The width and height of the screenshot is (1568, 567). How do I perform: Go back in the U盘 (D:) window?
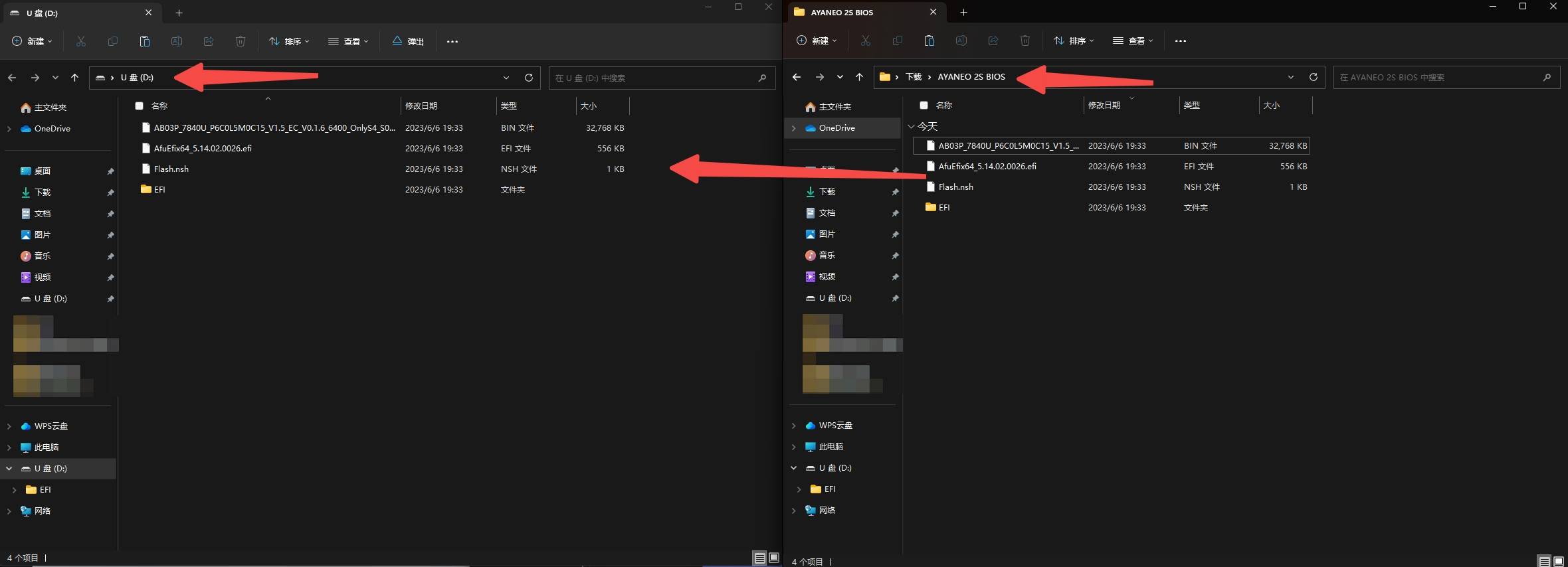(12, 78)
